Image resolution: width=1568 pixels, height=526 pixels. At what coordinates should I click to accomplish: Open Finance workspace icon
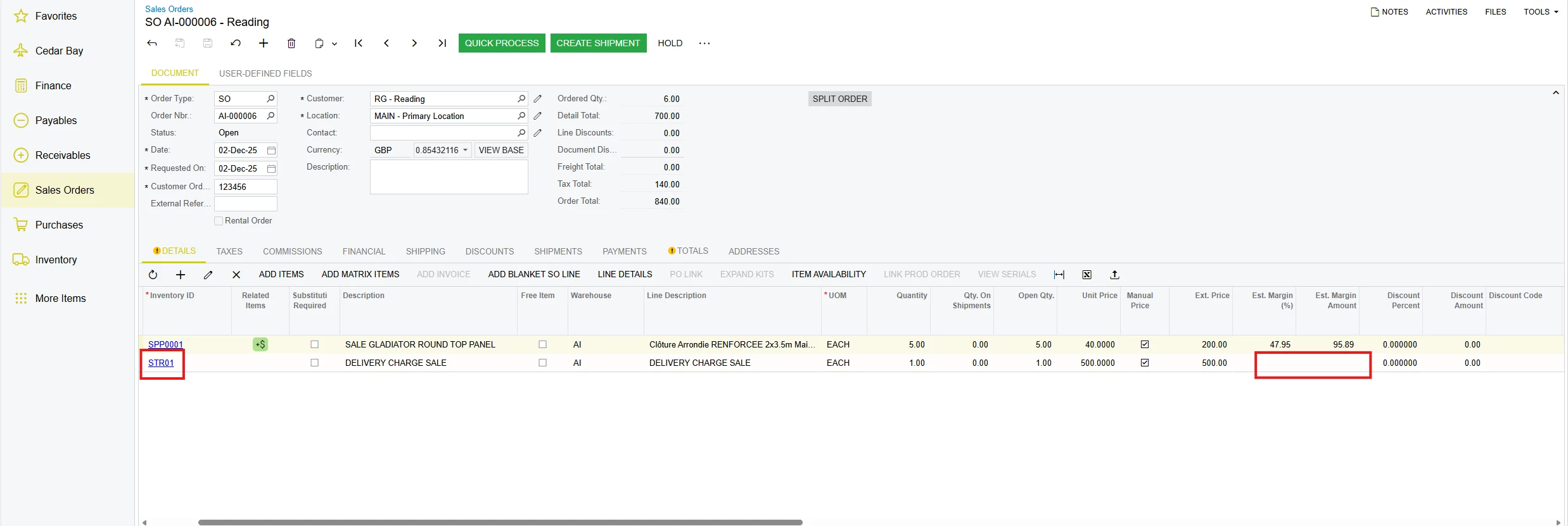point(21,85)
